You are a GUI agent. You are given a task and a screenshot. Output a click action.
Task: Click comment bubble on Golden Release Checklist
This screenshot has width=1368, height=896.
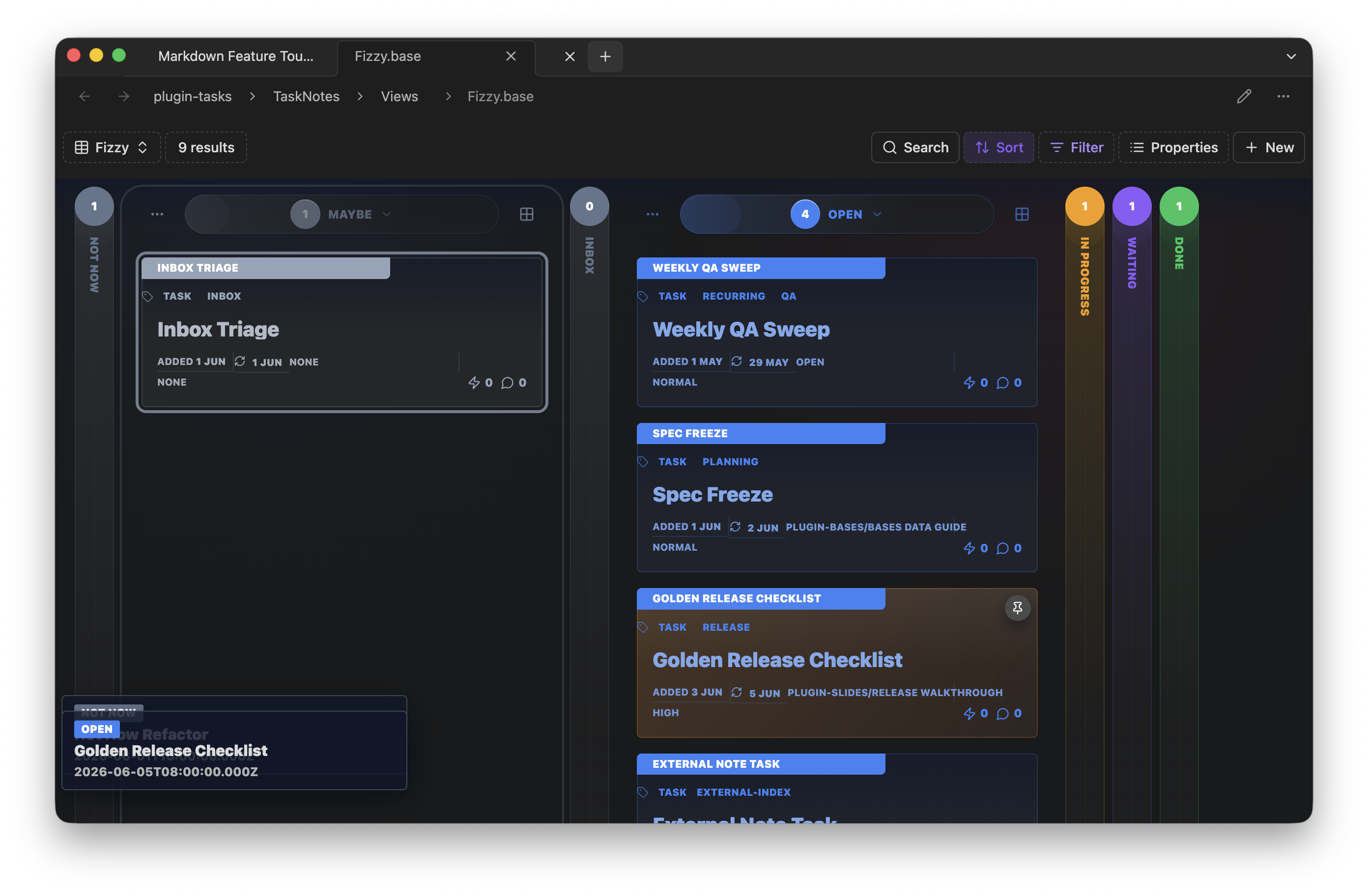tap(1009, 714)
